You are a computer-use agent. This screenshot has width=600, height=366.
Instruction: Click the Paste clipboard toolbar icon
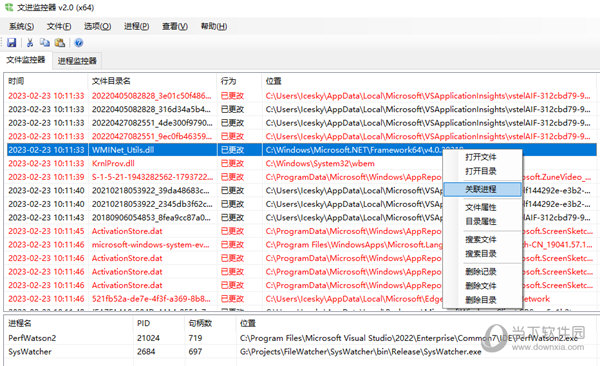60,42
